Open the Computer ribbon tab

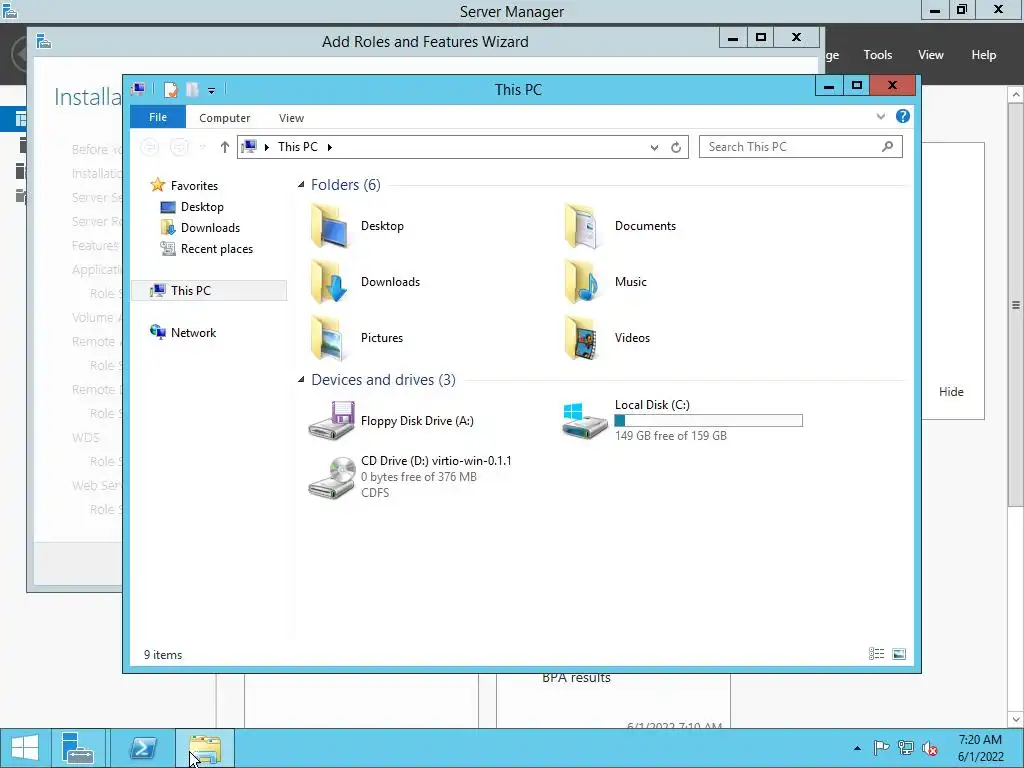(x=225, y=118)
